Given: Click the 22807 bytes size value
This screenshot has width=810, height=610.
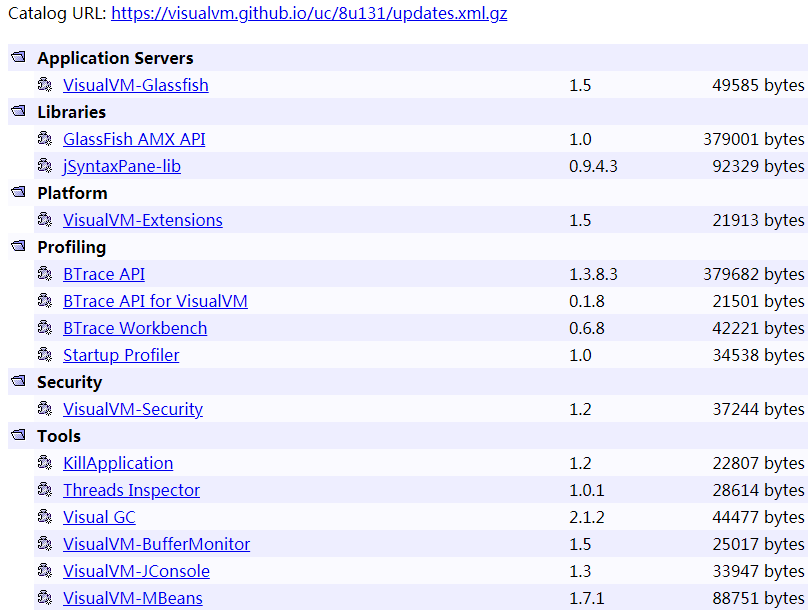Looking at the screenshot, I should click(758, 463).
